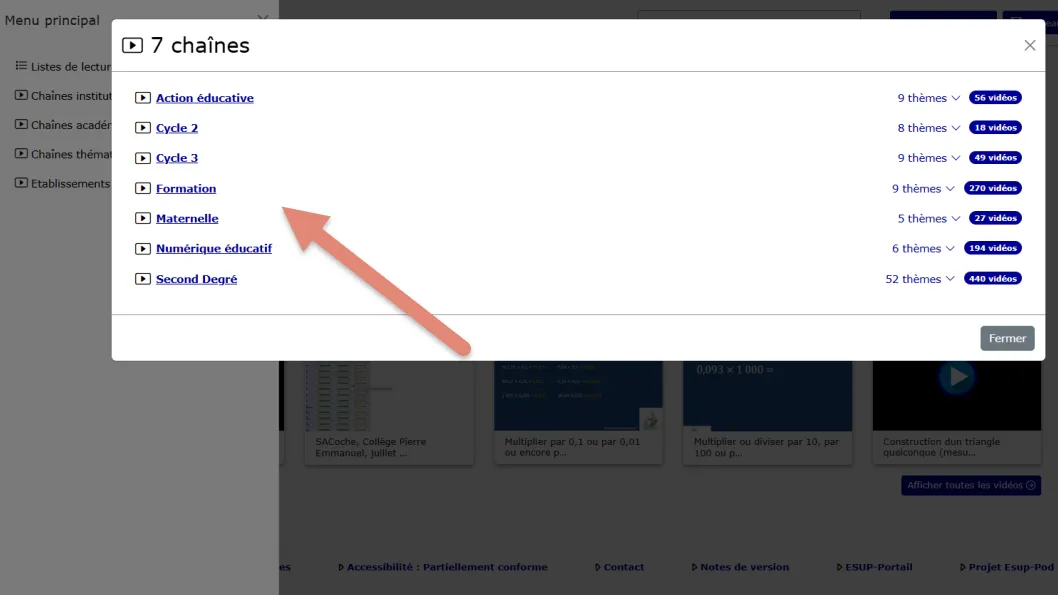The image size is (1058, 595).
Task: Click the Chaînes académiques sidebar icon
Action: coord(22,125)
